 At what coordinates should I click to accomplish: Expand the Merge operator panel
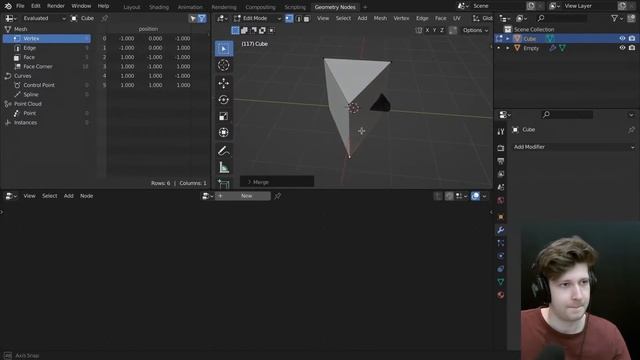coord(277,182)
